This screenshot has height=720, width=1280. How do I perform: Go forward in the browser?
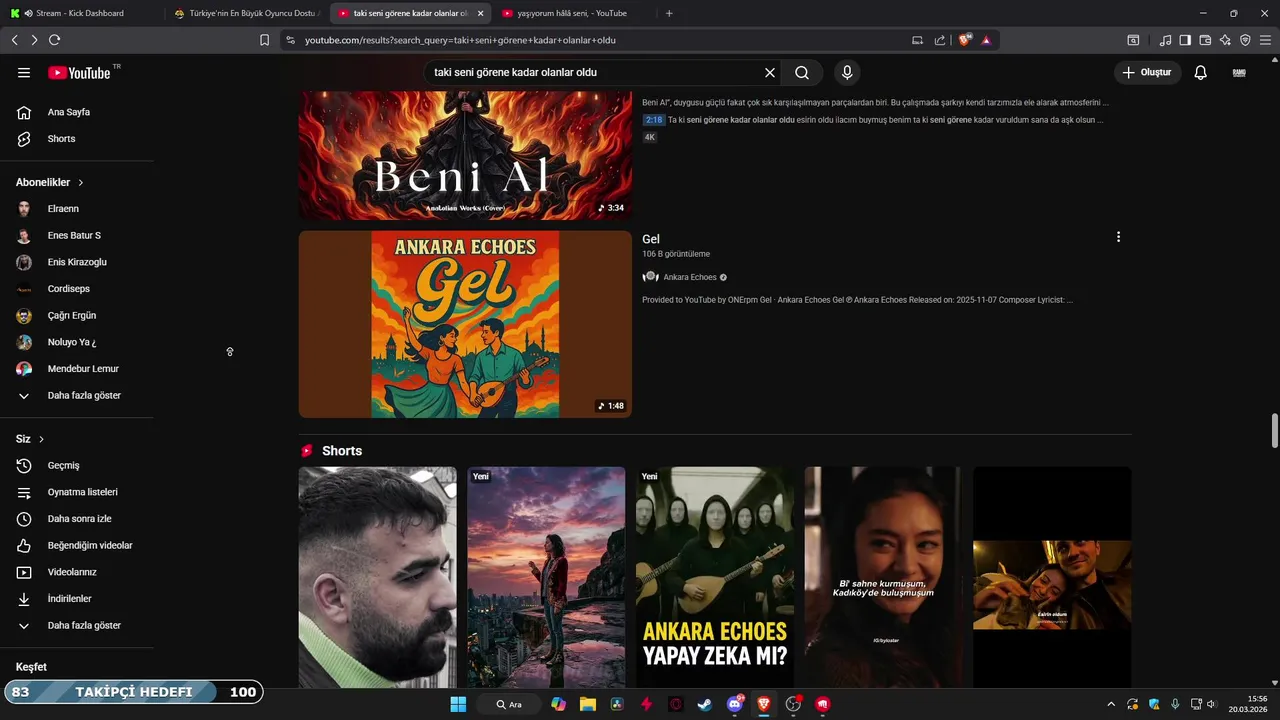click(34, 40)
